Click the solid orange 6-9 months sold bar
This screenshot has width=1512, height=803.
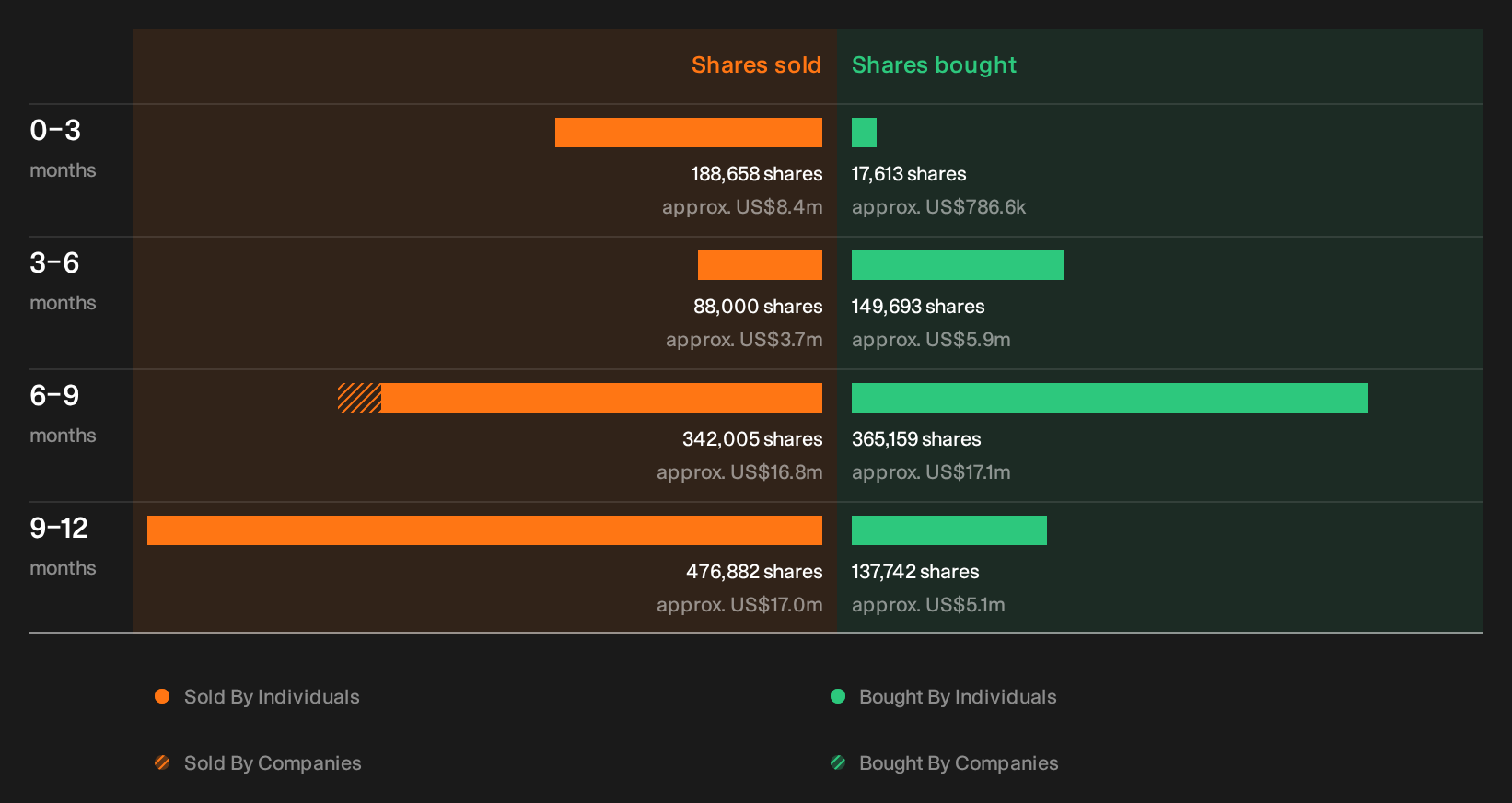coord(601,398)
